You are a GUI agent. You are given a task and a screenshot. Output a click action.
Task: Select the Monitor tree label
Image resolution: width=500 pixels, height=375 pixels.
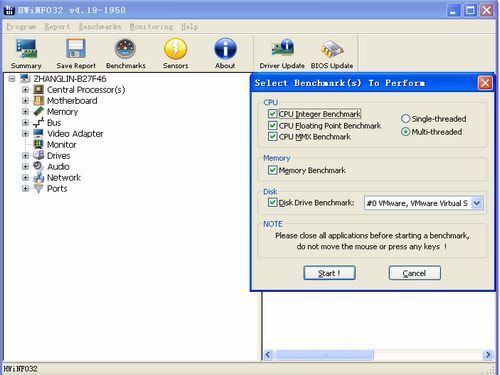(x=61, y=145)
